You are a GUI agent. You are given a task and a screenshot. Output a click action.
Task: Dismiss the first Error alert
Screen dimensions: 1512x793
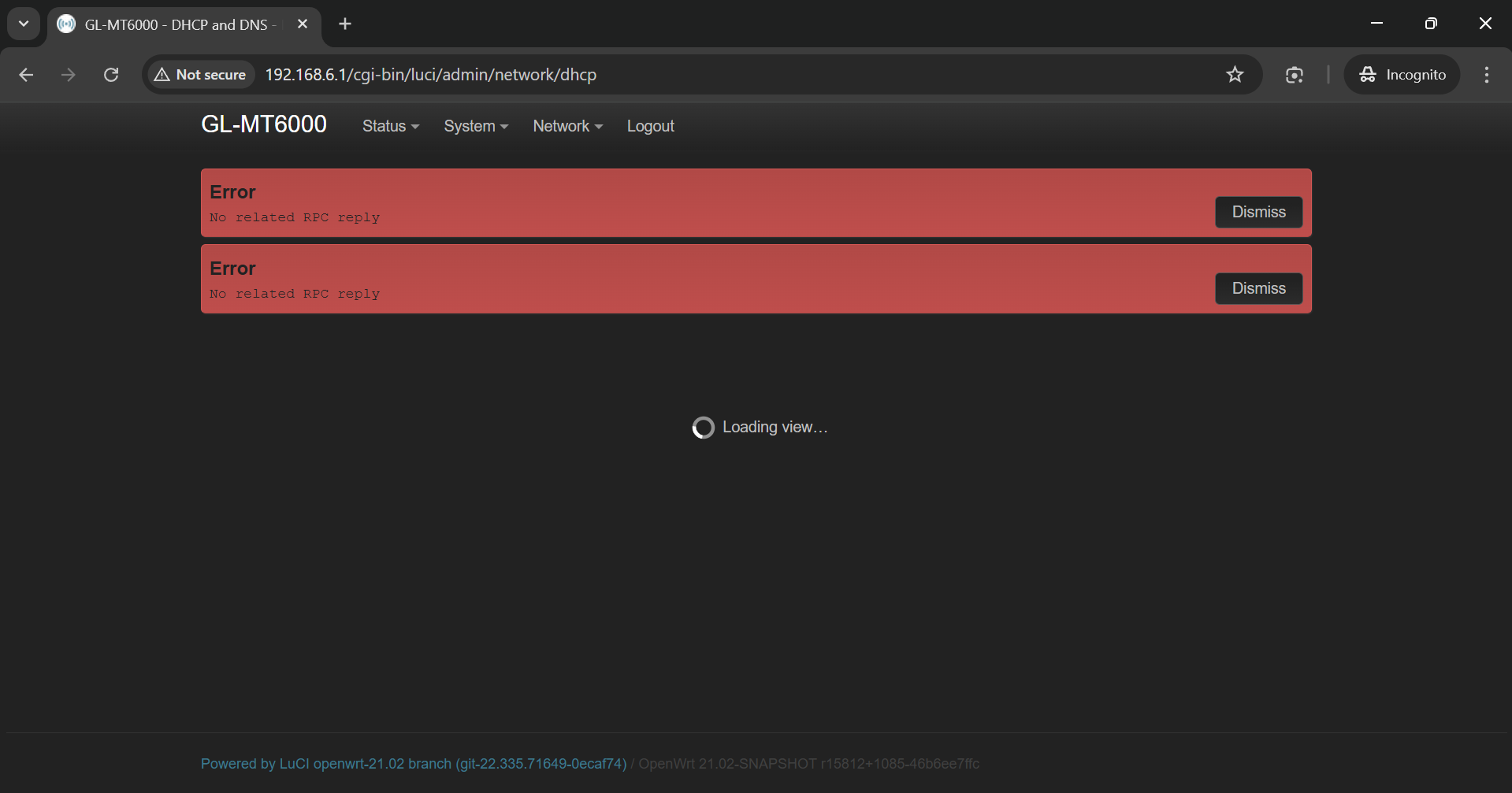pyautogui.click(x=1258, y=212)
